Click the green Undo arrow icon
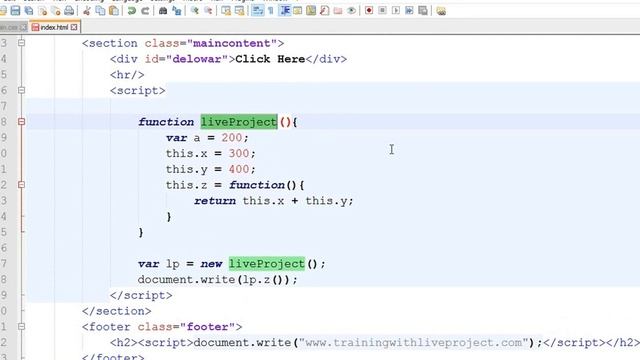The width and height of the screenshot is (640, 360). (x=131, y=11)
